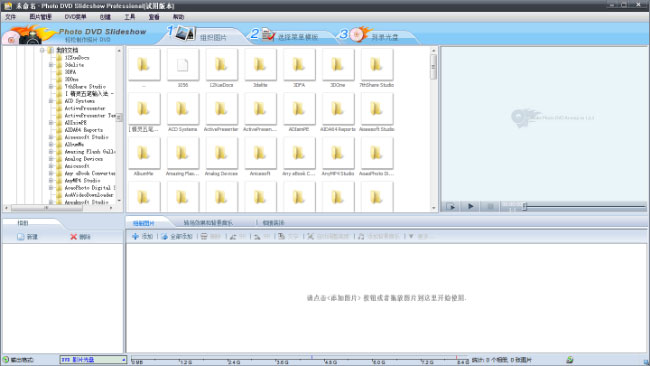Click the red X 删除 icon under album tab
The height and width of the screenshot is (366, 650).
pos(73,237)
